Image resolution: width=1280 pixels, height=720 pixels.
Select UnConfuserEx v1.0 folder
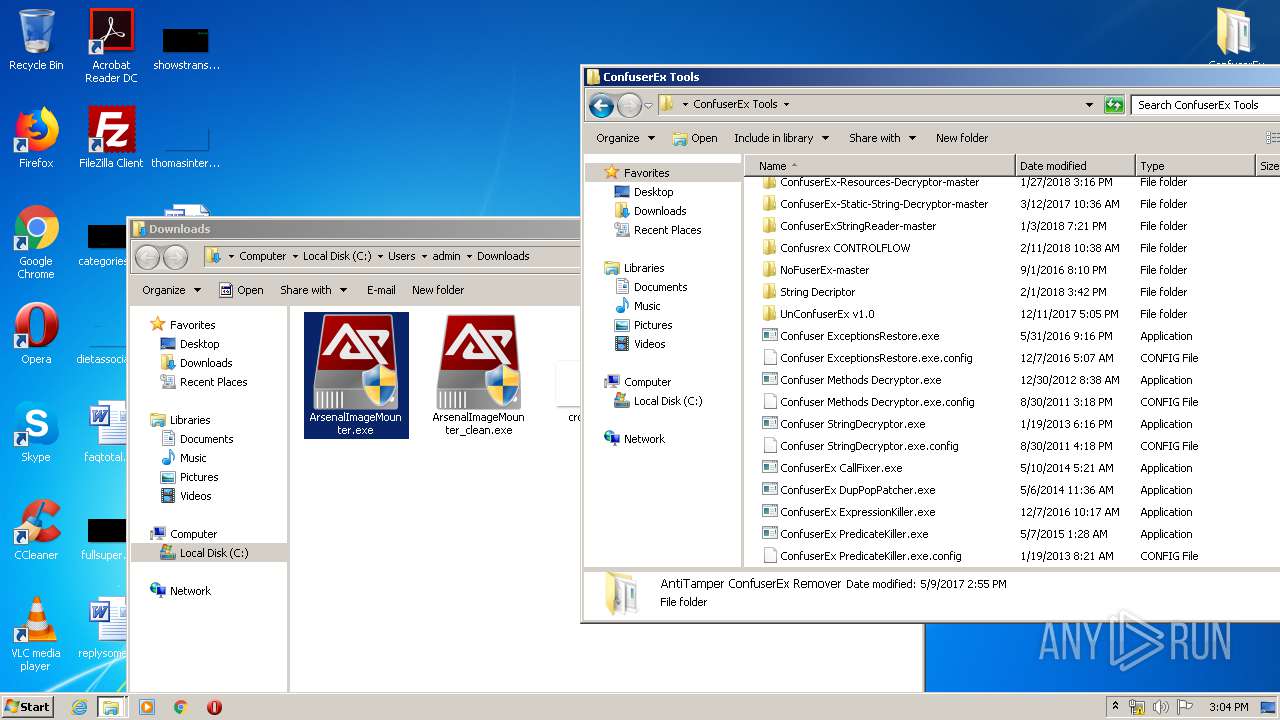(x=827, y=314)
